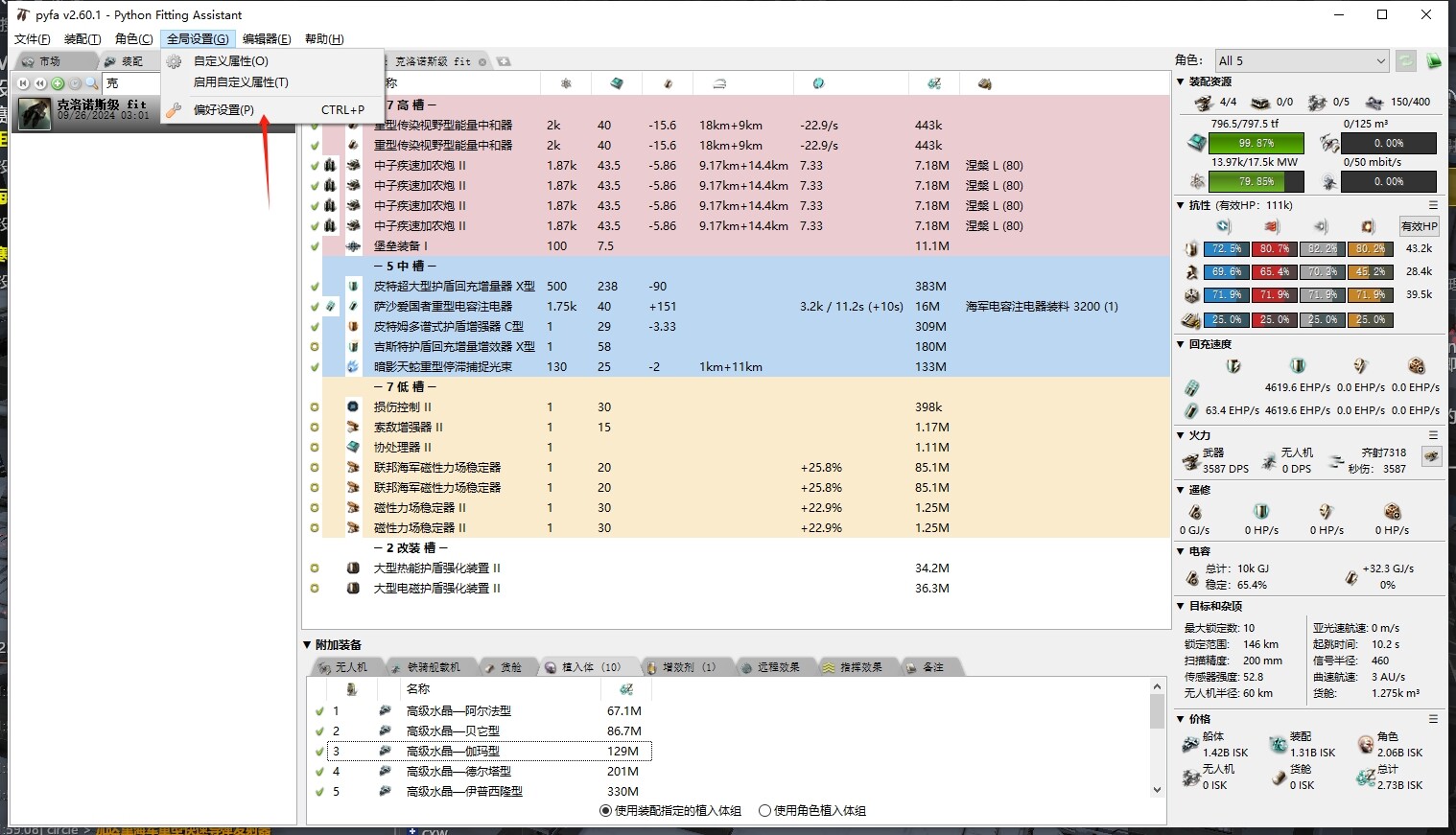The width and height of the screenshot is (1456, 835).
Task: Click the refresh character skills icon
Action: 1406,61
